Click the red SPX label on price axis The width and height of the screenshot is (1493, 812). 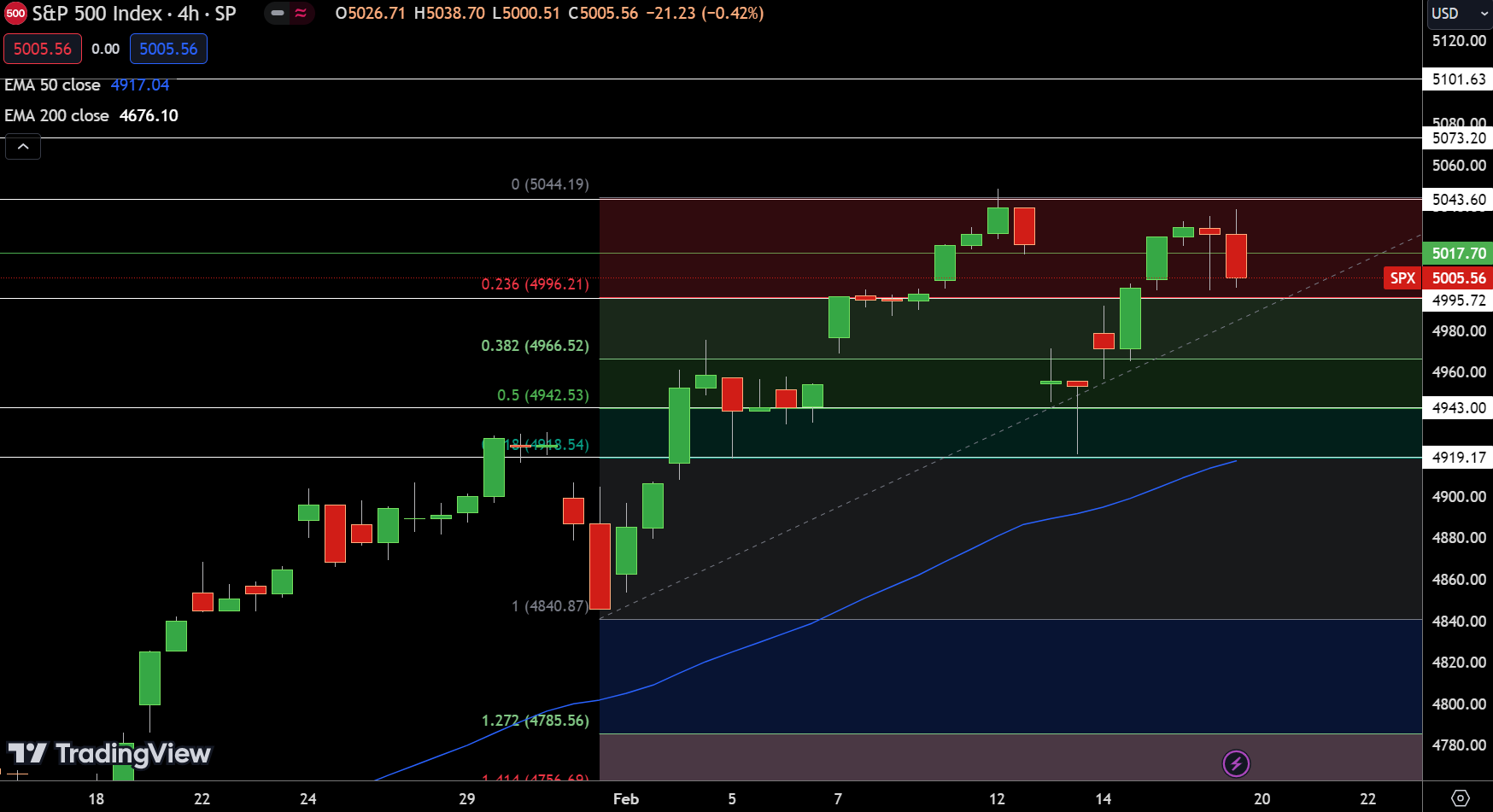1402,277
